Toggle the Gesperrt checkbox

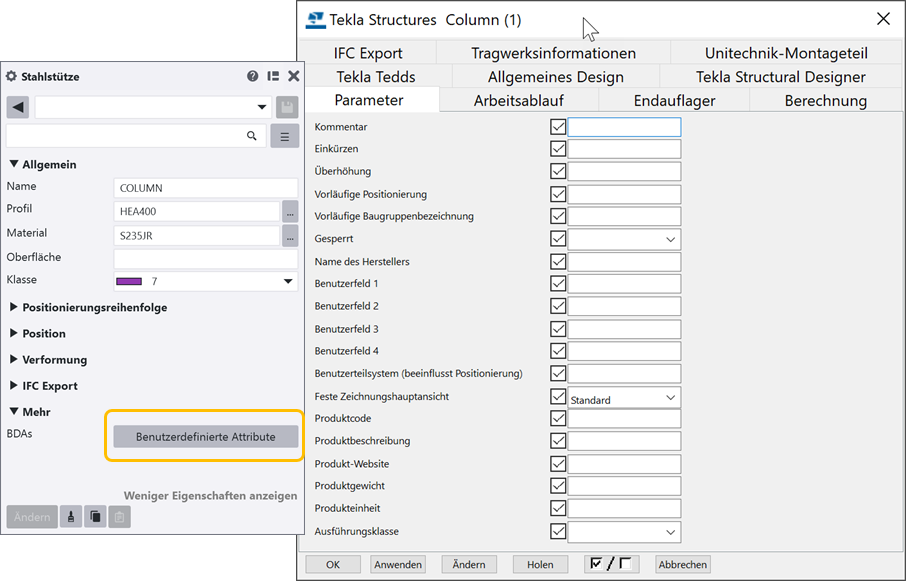tap(558, 239)
